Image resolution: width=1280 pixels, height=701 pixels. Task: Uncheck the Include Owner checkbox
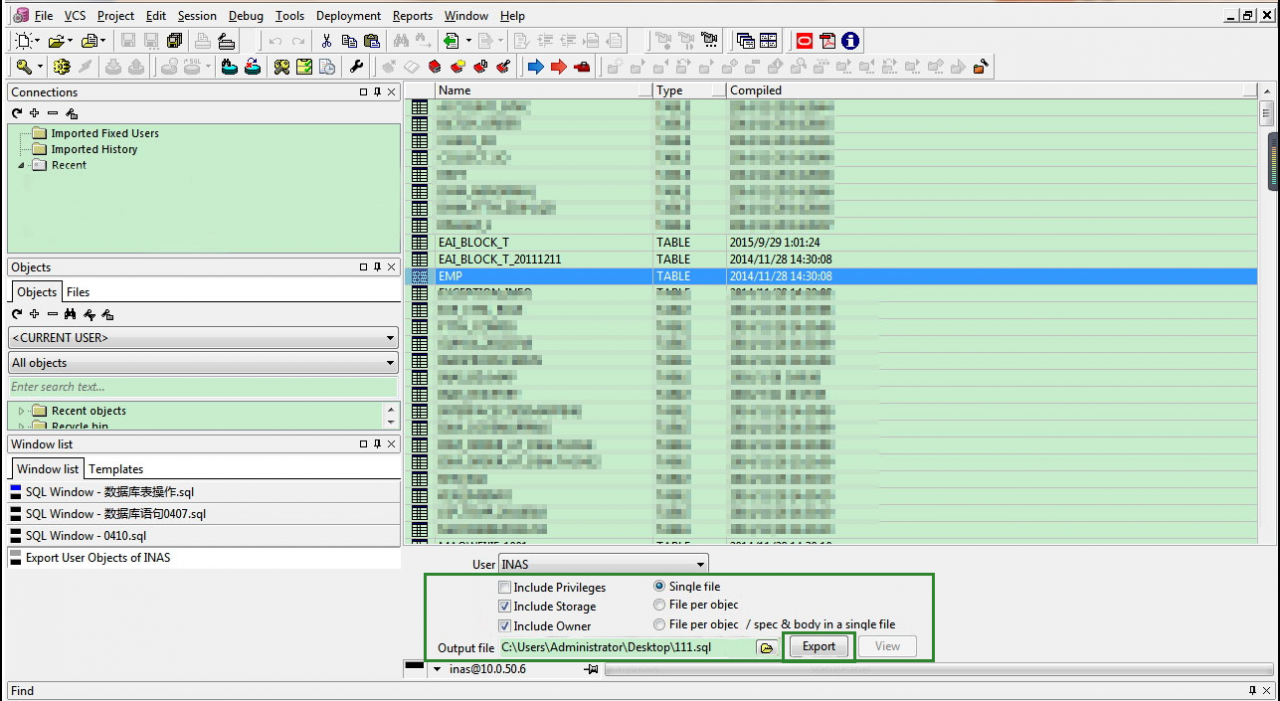coord(505,626)
